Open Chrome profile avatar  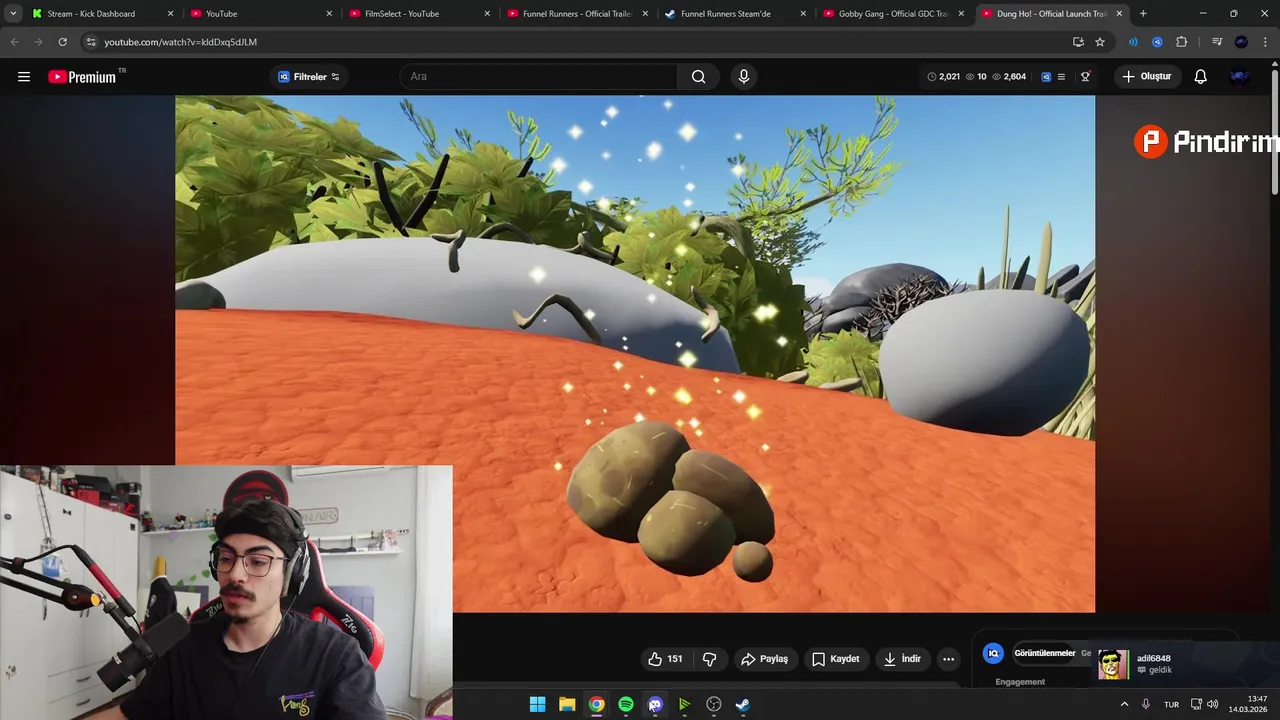tap(1241, 42)
